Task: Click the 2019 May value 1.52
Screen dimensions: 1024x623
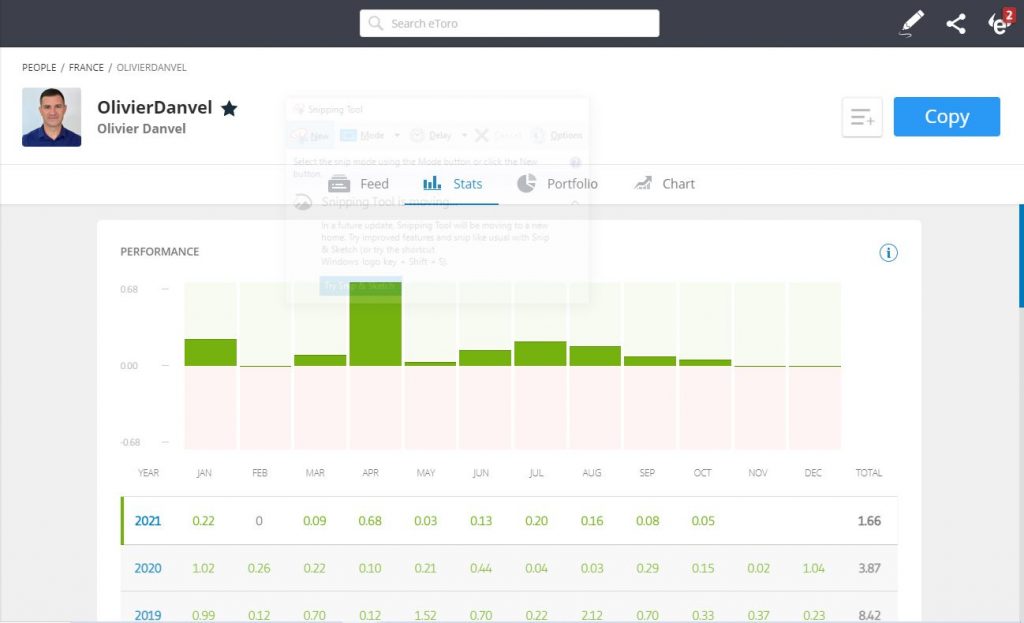Action: click(425, 615)
